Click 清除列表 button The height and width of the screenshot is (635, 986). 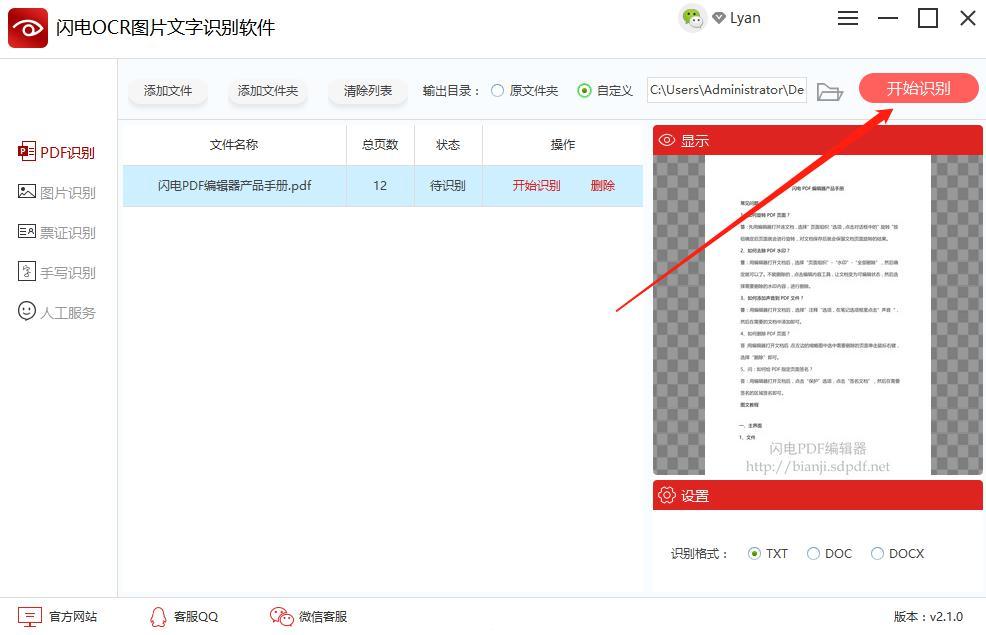coord(368,91)
